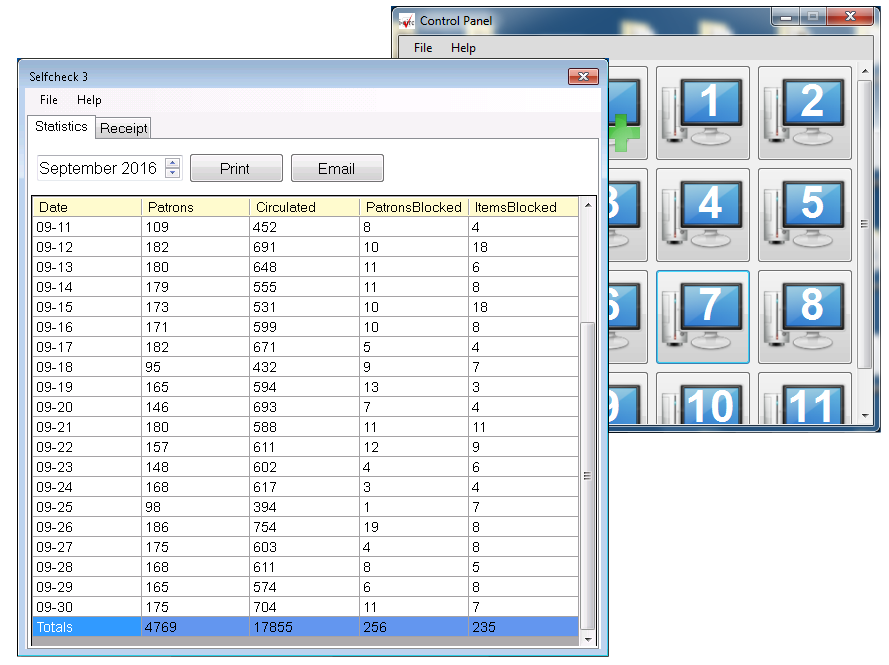Select the 09-11 date row

tap(306, 227)
